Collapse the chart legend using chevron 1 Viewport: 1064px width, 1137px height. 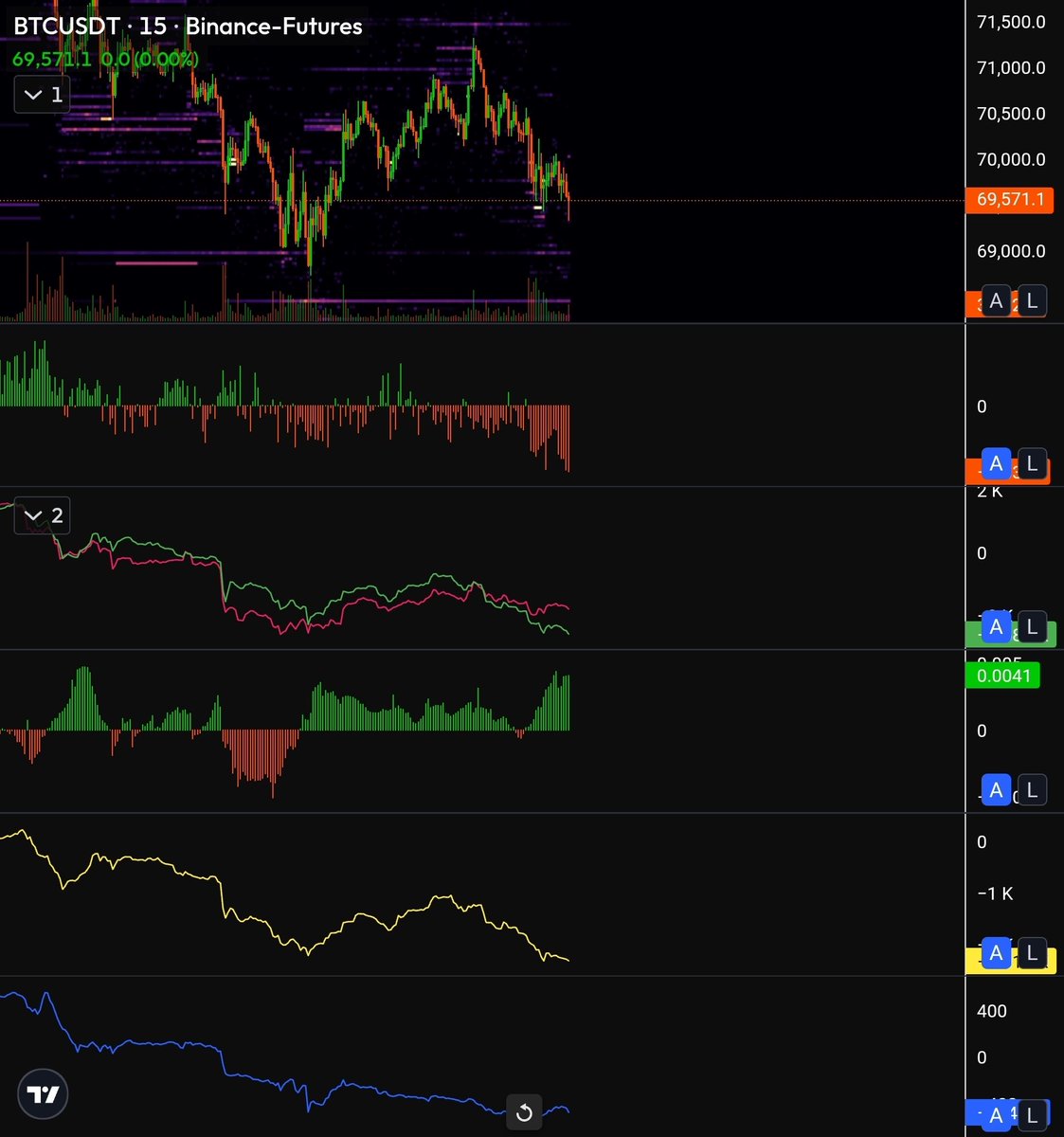click(x=42, y=95)
